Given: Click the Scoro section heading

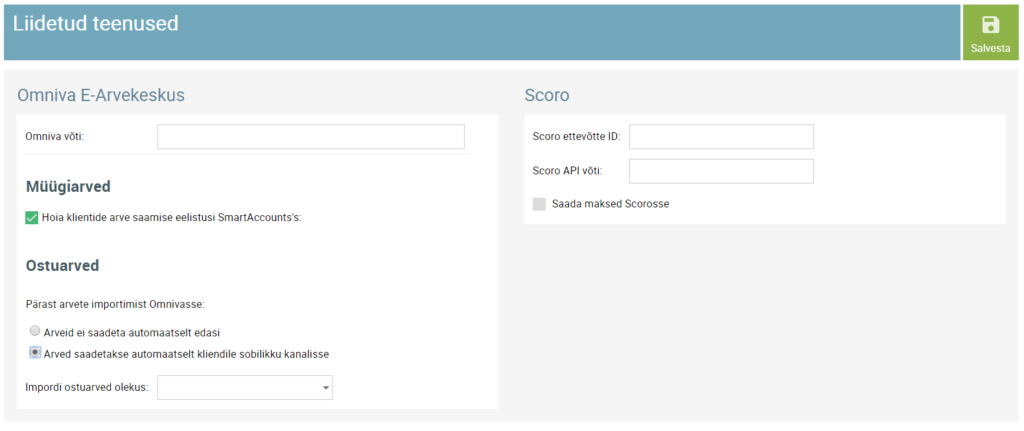Looking at the screenshot, I should (547, 95).
